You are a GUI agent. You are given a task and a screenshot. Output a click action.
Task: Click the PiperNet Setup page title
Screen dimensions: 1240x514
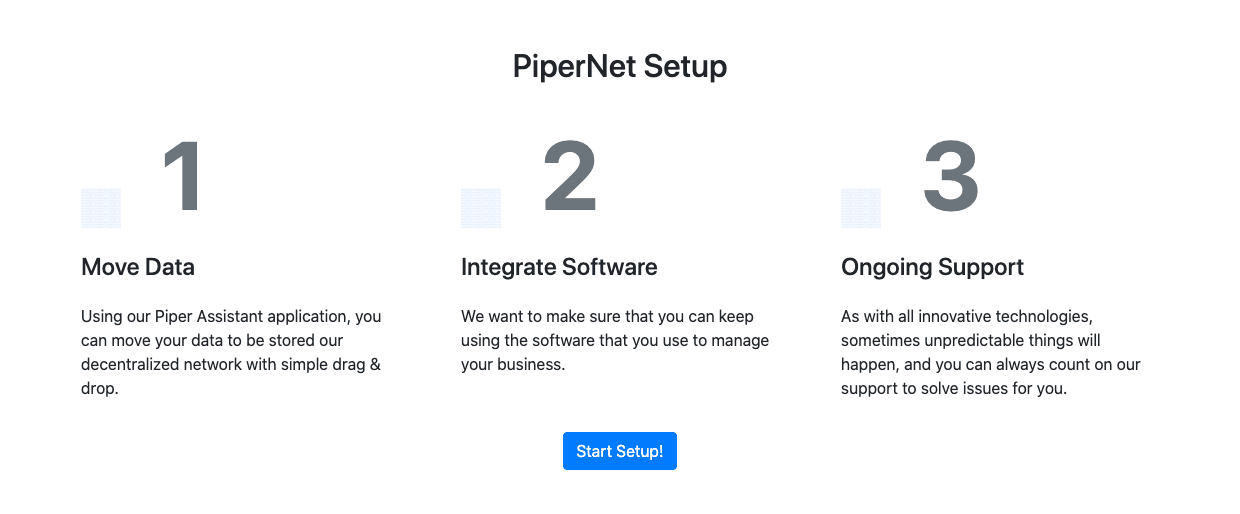click(620, 66)
